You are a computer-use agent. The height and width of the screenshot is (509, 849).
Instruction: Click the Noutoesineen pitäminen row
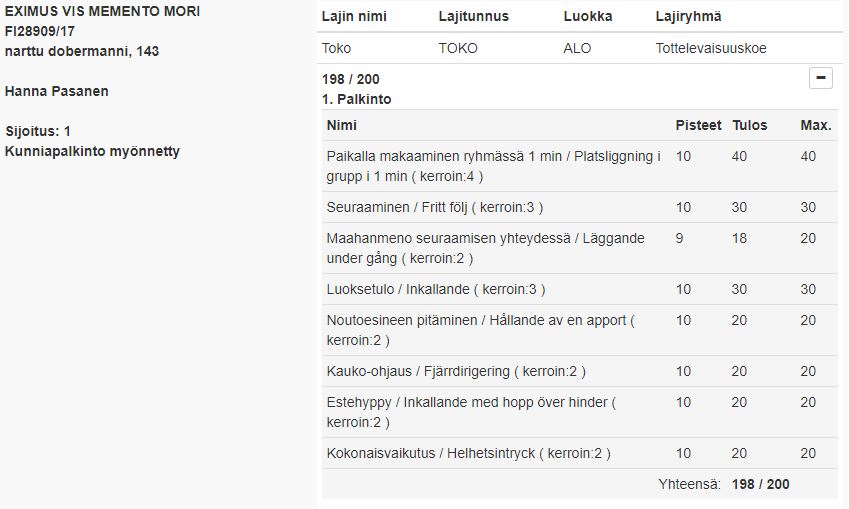580,330
